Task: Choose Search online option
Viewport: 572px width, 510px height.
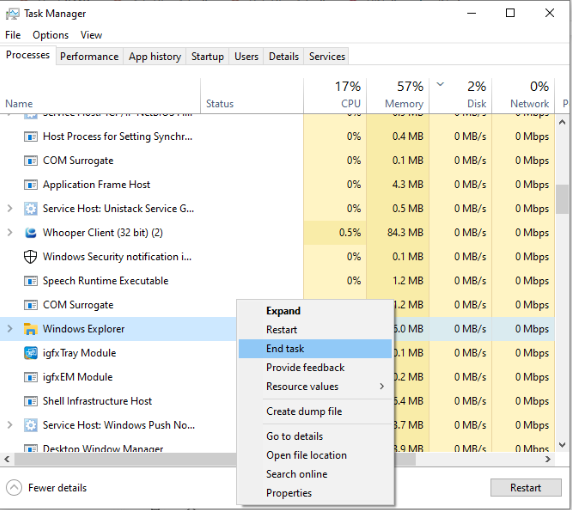Action: tap(315, 474)
